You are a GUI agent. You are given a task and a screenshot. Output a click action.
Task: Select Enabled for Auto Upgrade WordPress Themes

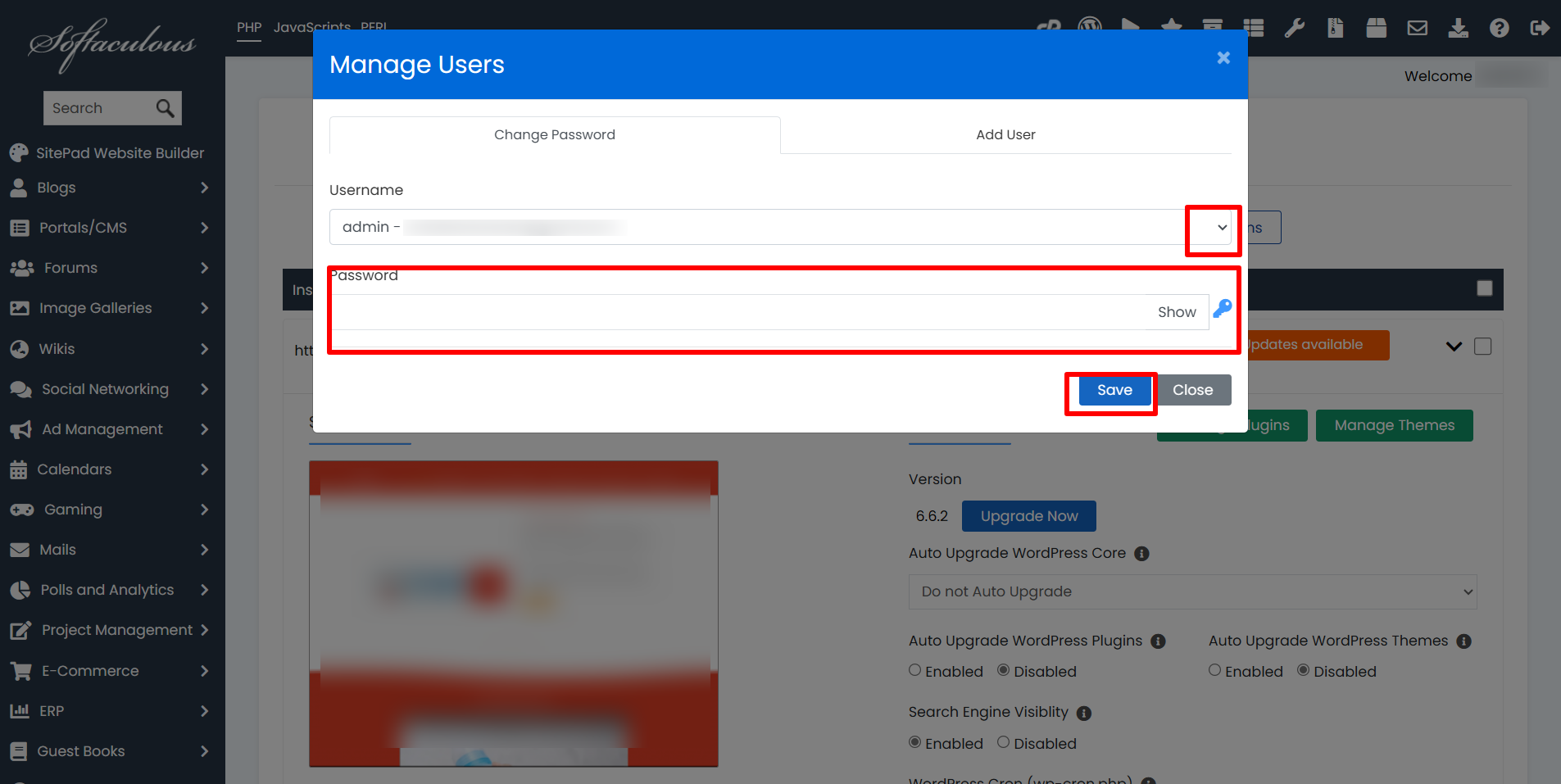1215,670
